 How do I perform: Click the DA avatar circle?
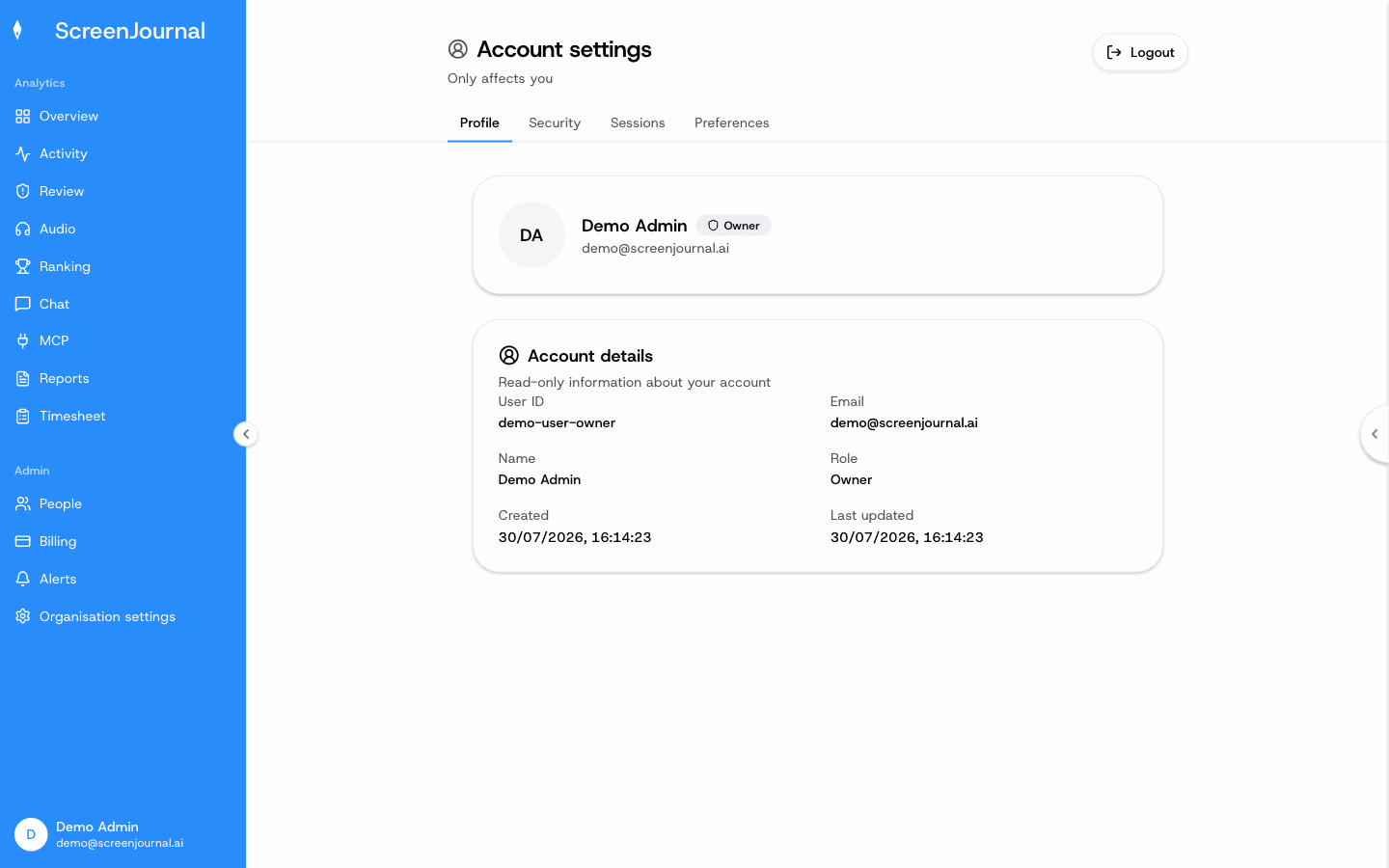[531, 235]
